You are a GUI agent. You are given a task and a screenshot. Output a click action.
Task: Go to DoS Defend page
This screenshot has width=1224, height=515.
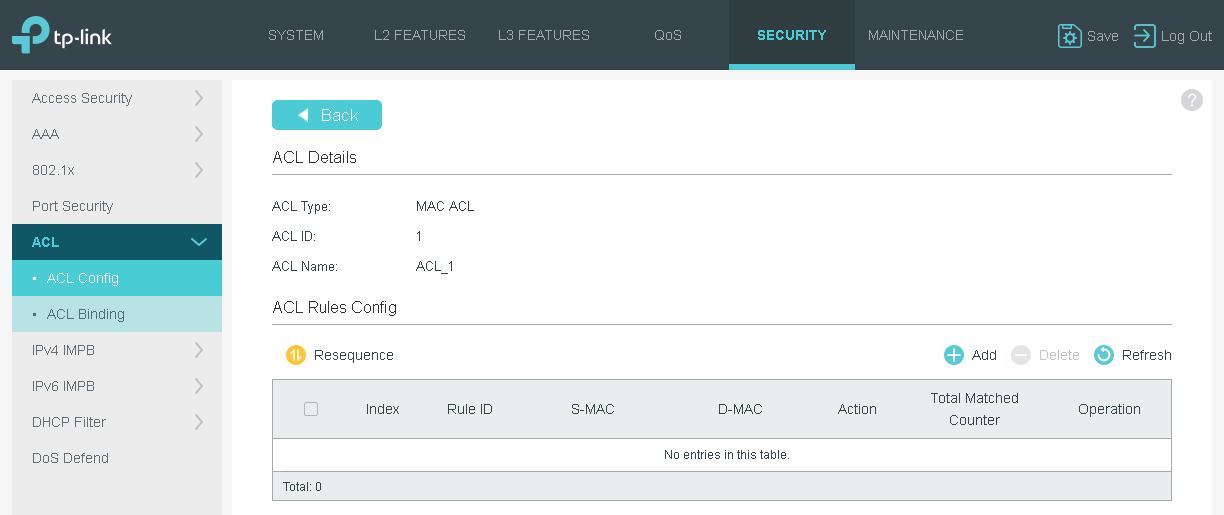(71, 458)
